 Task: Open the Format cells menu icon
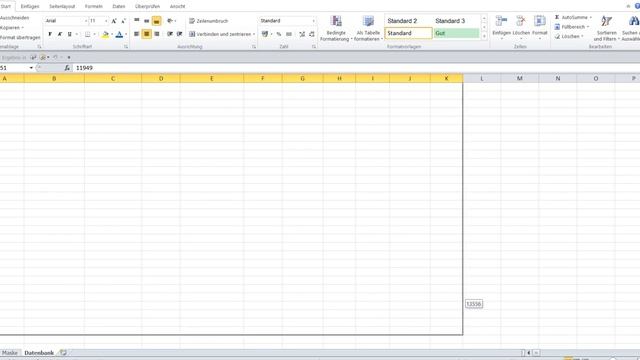pos(540,21)
